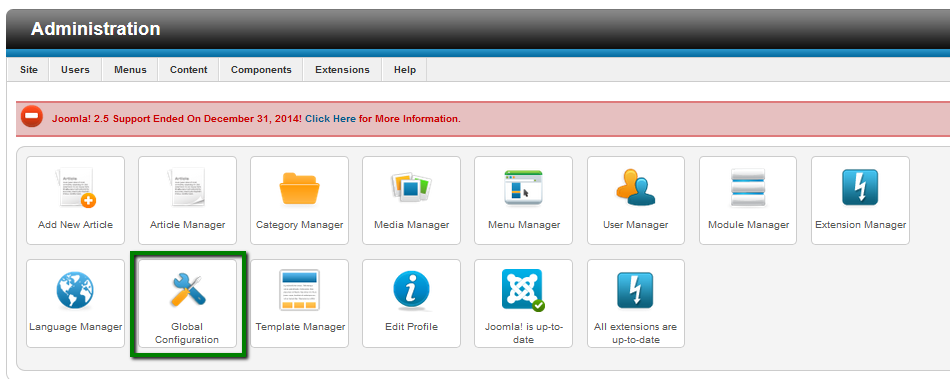This screenshot has height=379, width=950.
Task: Open the Help menu
Action: click(405, 70)
